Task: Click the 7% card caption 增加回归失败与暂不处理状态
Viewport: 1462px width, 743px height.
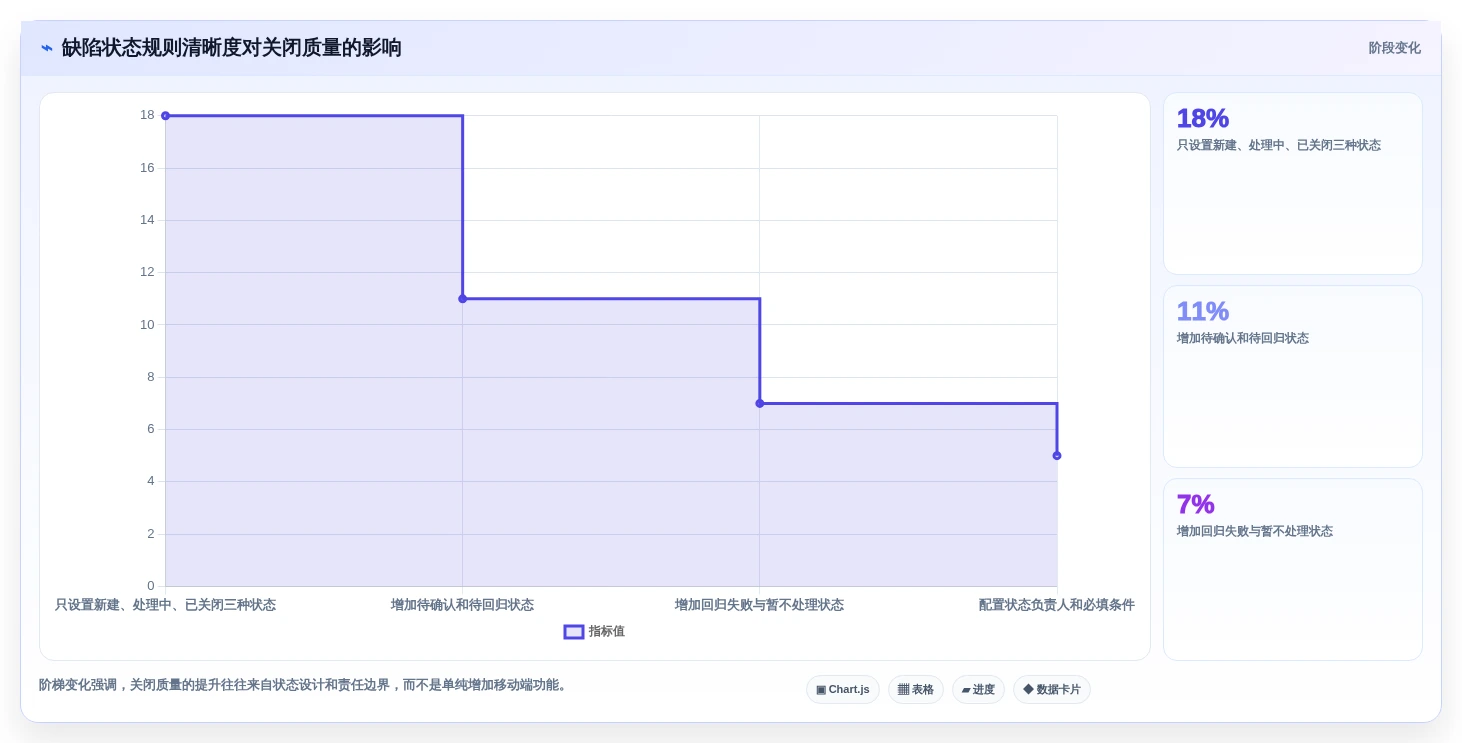Action: (1255, 531)
